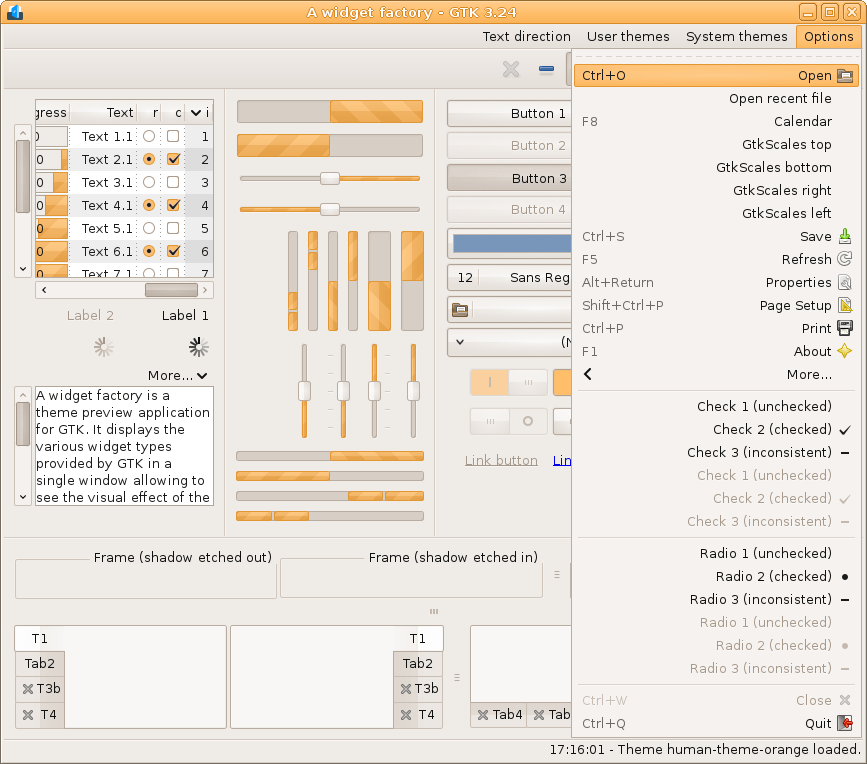Choose GtkScales bottom menu item
This screenshot has width=867, height=764.
click(716, 168)
